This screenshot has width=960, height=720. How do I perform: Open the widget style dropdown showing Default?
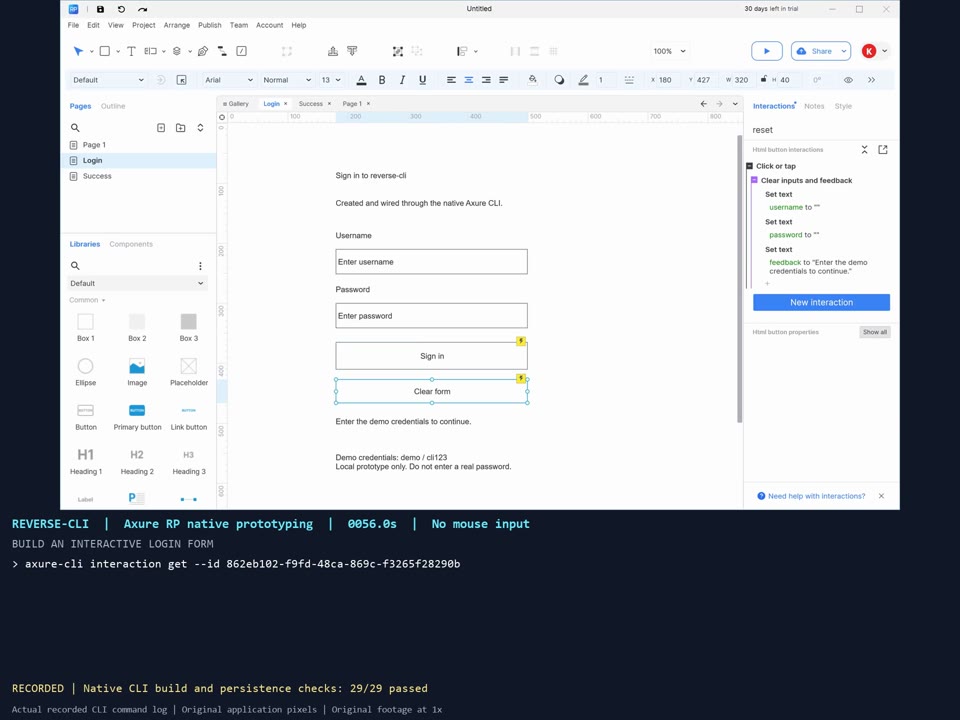pyautogui.click(x=108, y=80)
